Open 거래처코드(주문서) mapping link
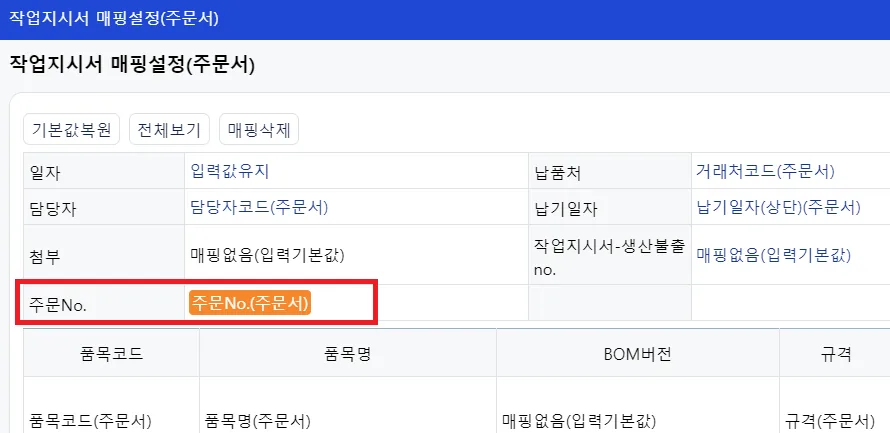 (765, 171)
